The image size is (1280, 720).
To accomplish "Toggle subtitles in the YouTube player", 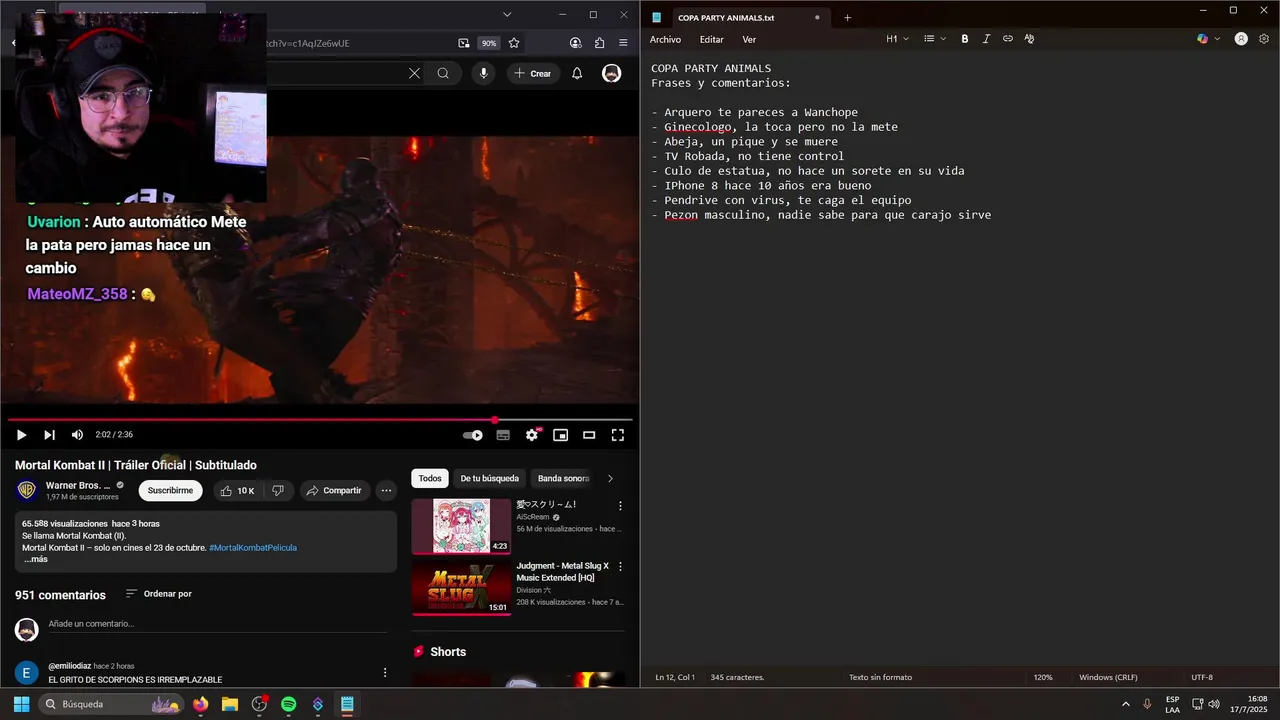I will 503,435.
